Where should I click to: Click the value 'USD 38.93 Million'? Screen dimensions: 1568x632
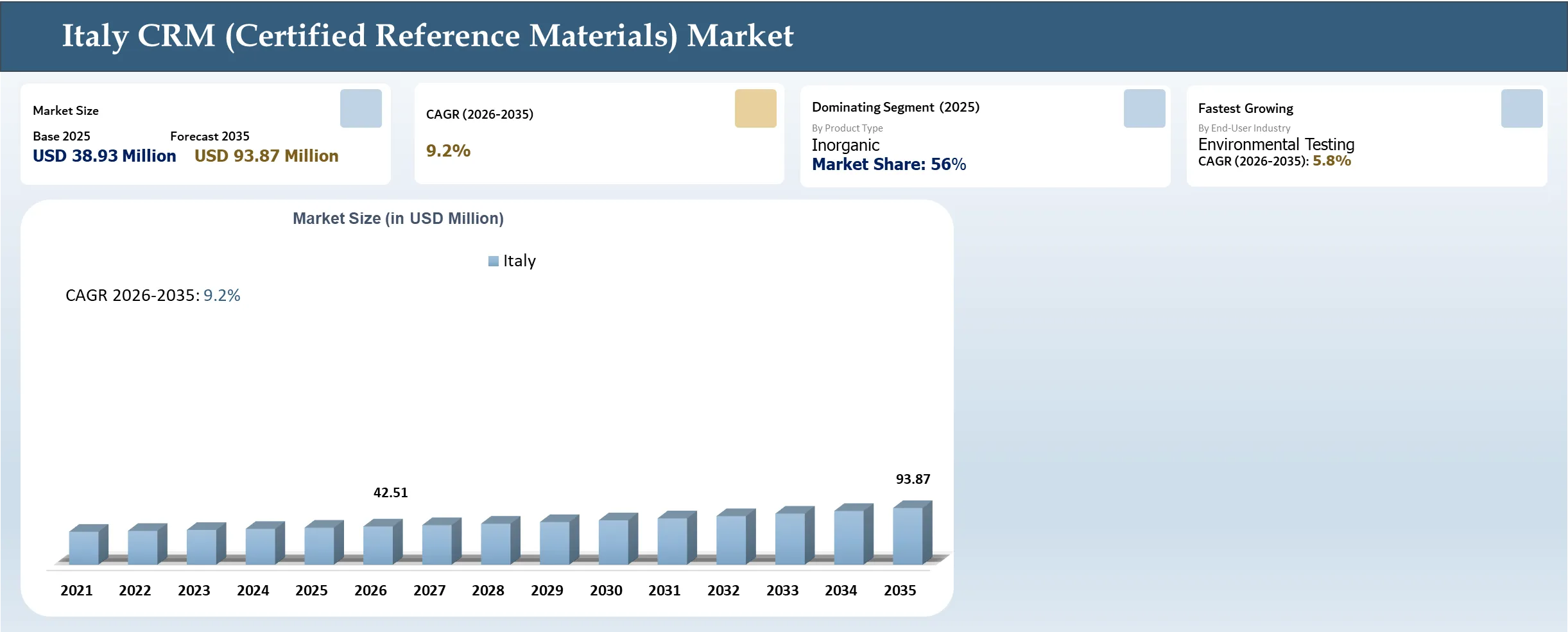click(105, 156)
